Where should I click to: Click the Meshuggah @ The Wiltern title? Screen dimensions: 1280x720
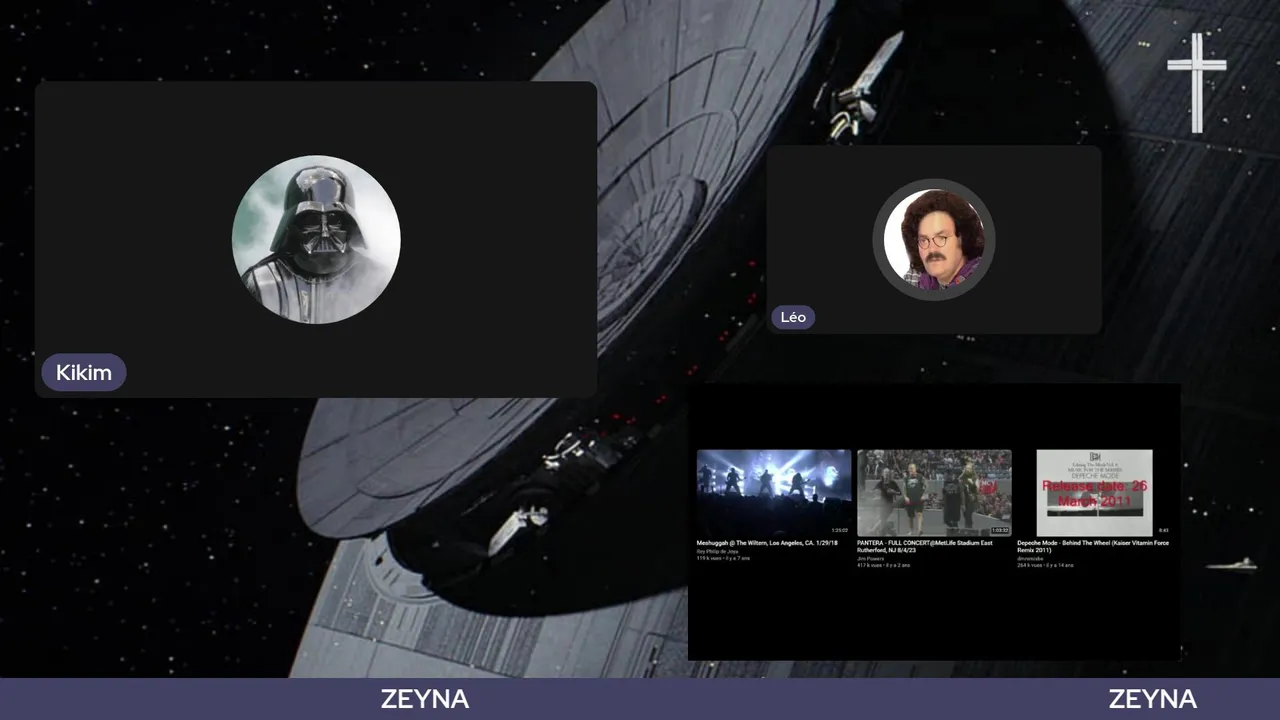pos(767,543)
